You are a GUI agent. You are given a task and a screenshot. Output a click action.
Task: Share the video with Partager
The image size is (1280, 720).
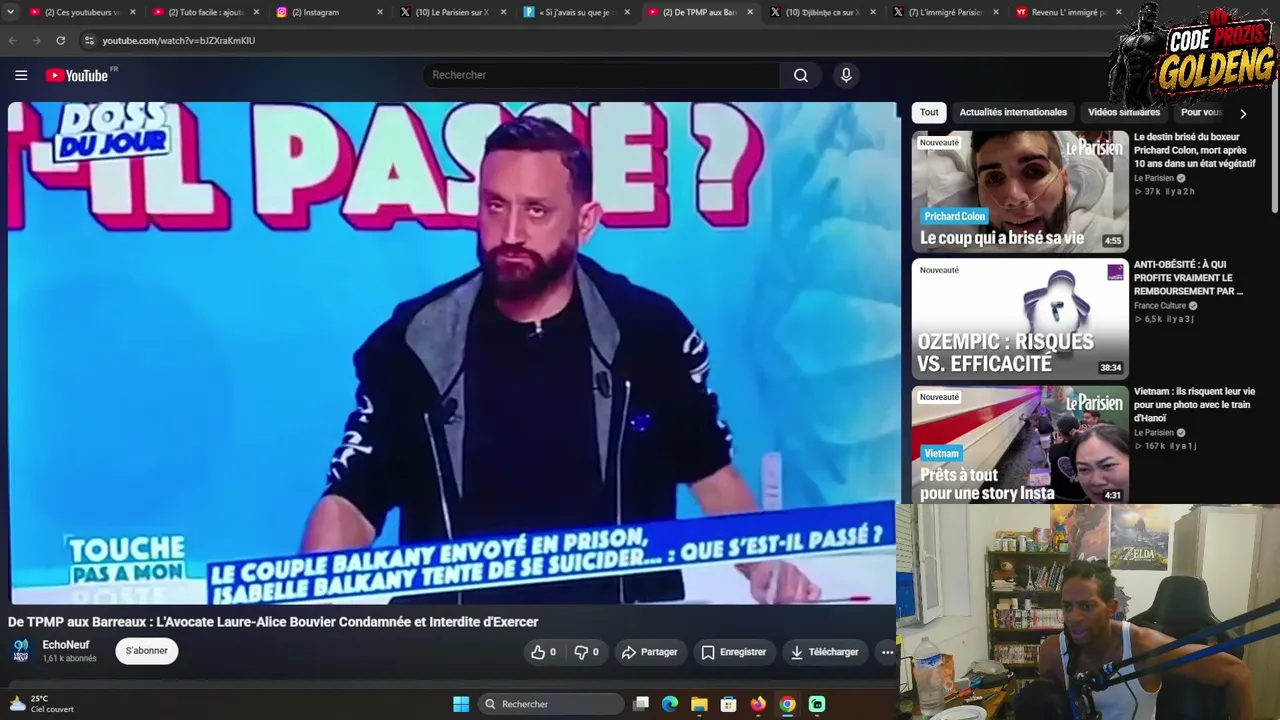click(650, 652)
